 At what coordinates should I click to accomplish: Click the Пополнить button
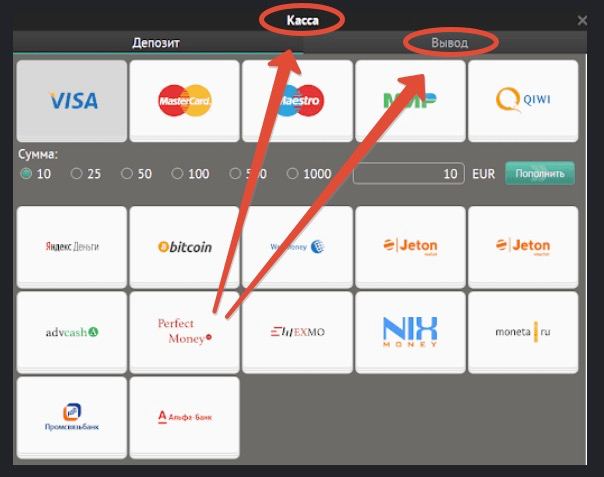point(540,174)
